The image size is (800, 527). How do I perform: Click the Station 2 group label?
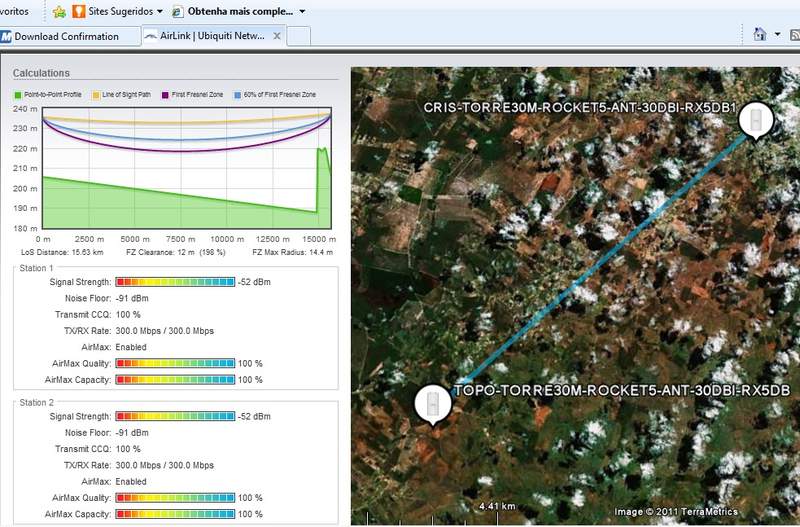[x=36, y=403]
